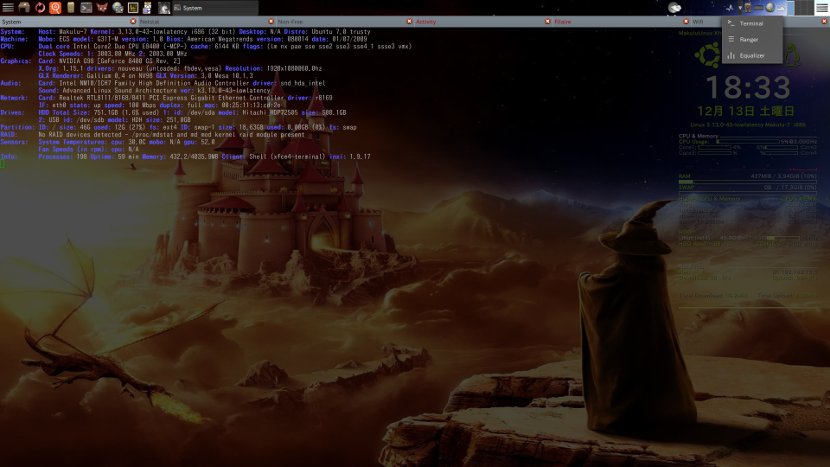Click the 'Sensors:' label in terminal output
The height and width of the screenshot is (467, 830).
pos(14,142)
